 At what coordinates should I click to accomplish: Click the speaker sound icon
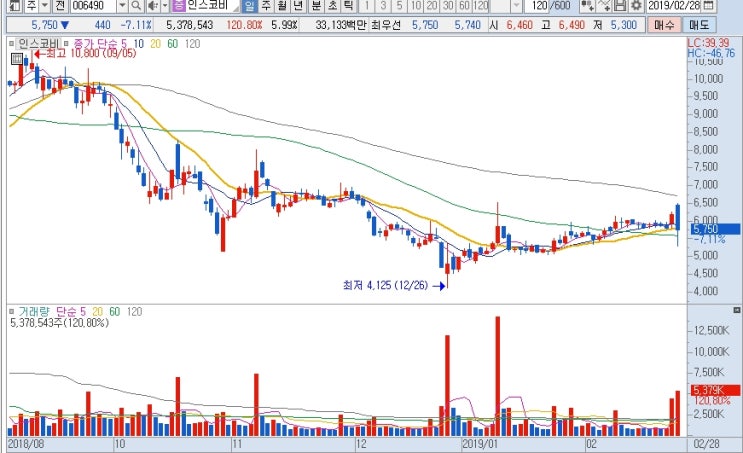pyautogui.click(x=153, y=6)
